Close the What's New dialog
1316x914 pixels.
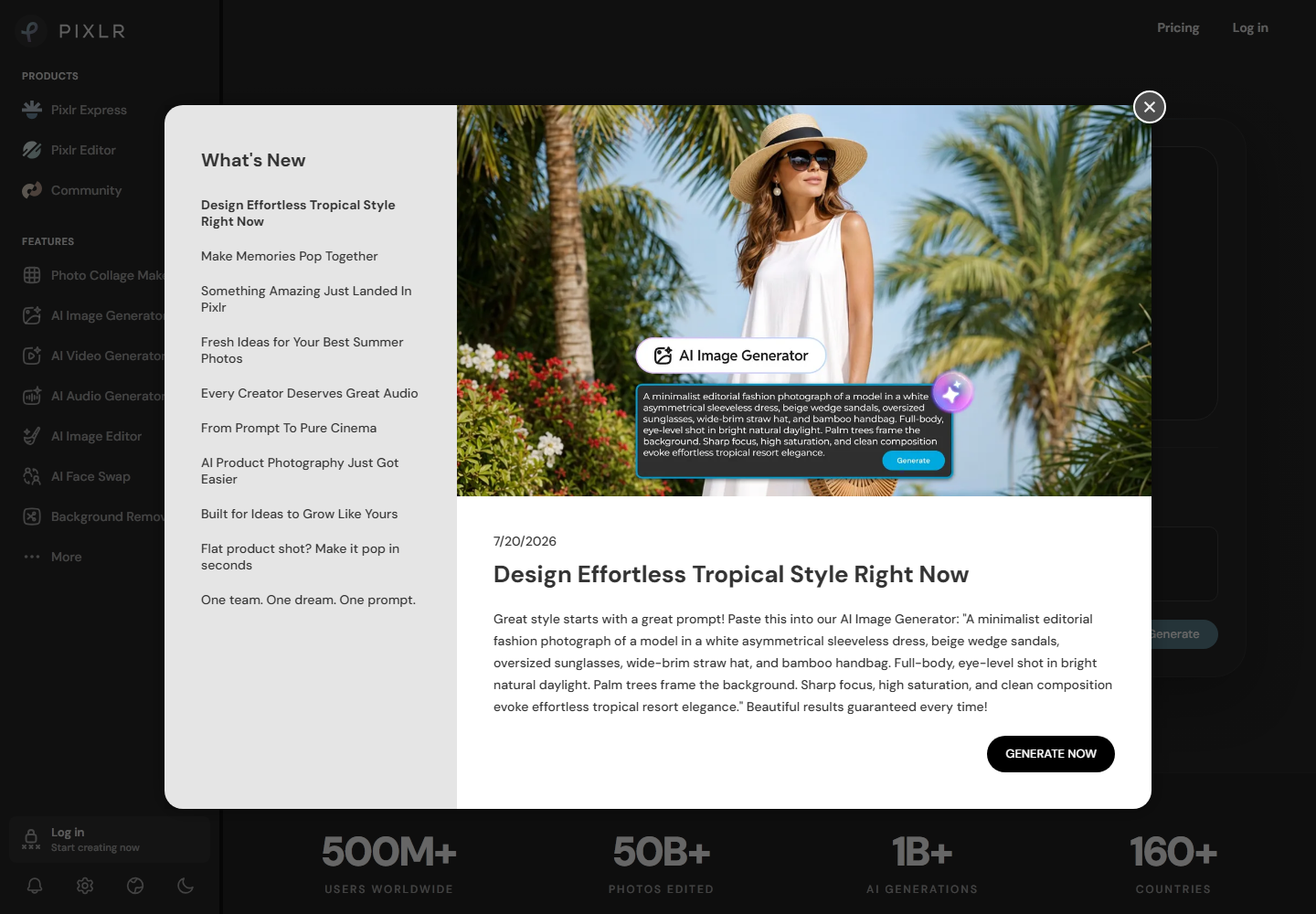click(1150, 107)
